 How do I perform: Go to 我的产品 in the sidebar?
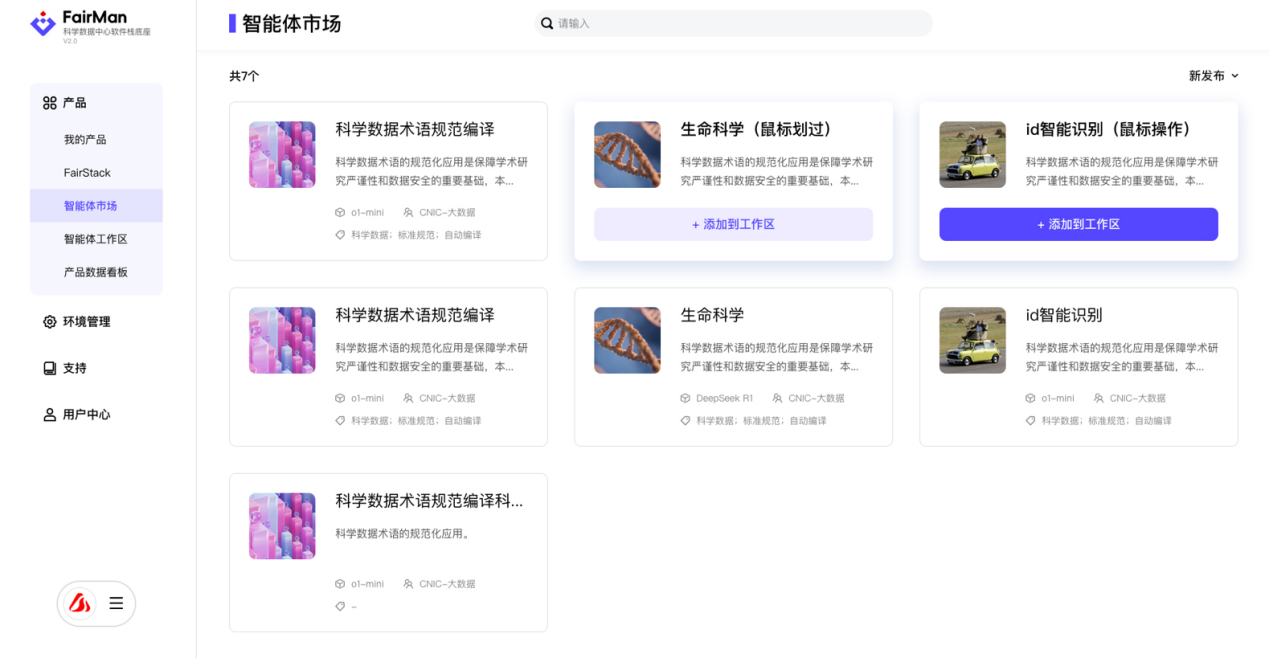click(85, 140)
